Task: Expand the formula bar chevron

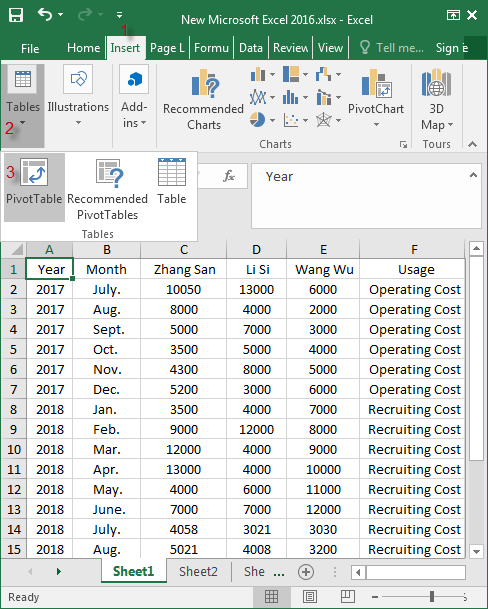Action: click(473, 175)
